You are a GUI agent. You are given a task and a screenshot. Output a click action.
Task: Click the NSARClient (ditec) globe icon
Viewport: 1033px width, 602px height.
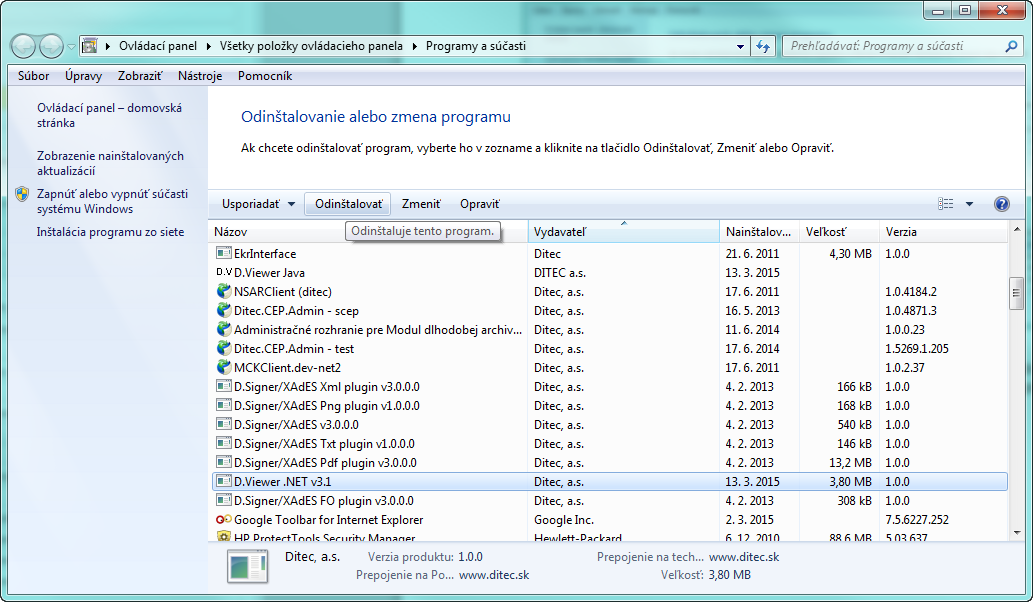224,291
